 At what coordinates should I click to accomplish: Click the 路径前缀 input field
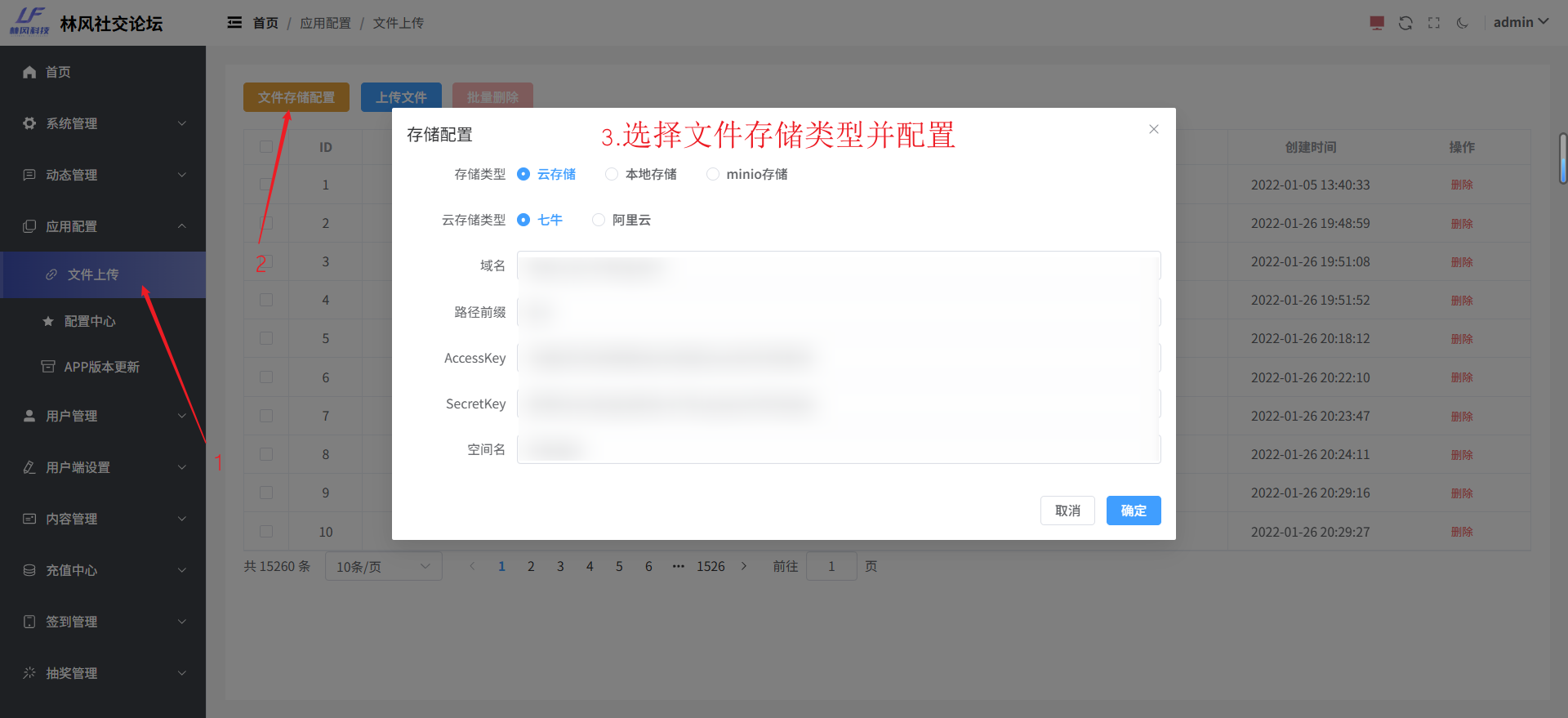pyautogui.click(x=839, y=312)
